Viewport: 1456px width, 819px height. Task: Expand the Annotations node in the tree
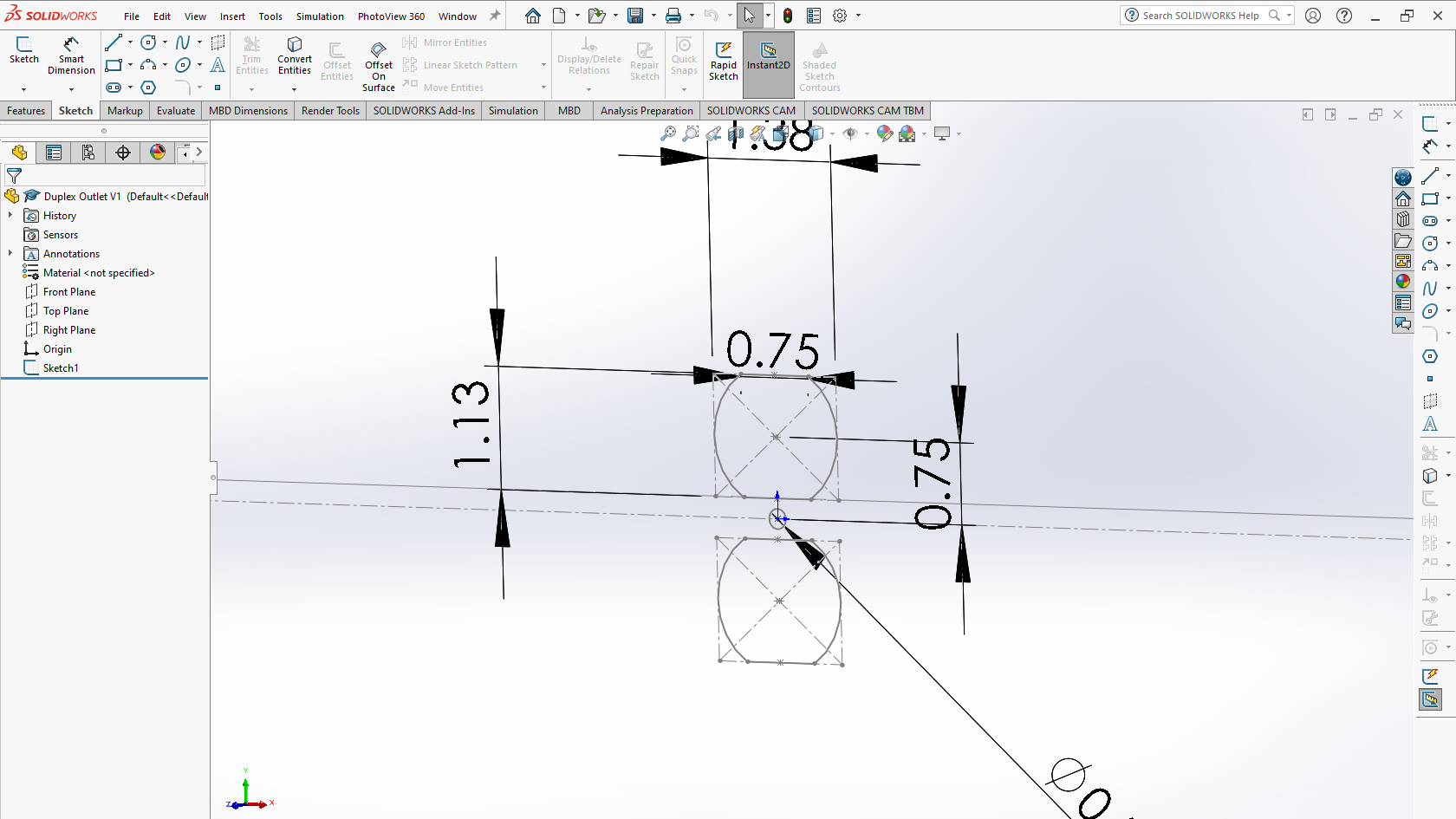click(x=10, y=253)
